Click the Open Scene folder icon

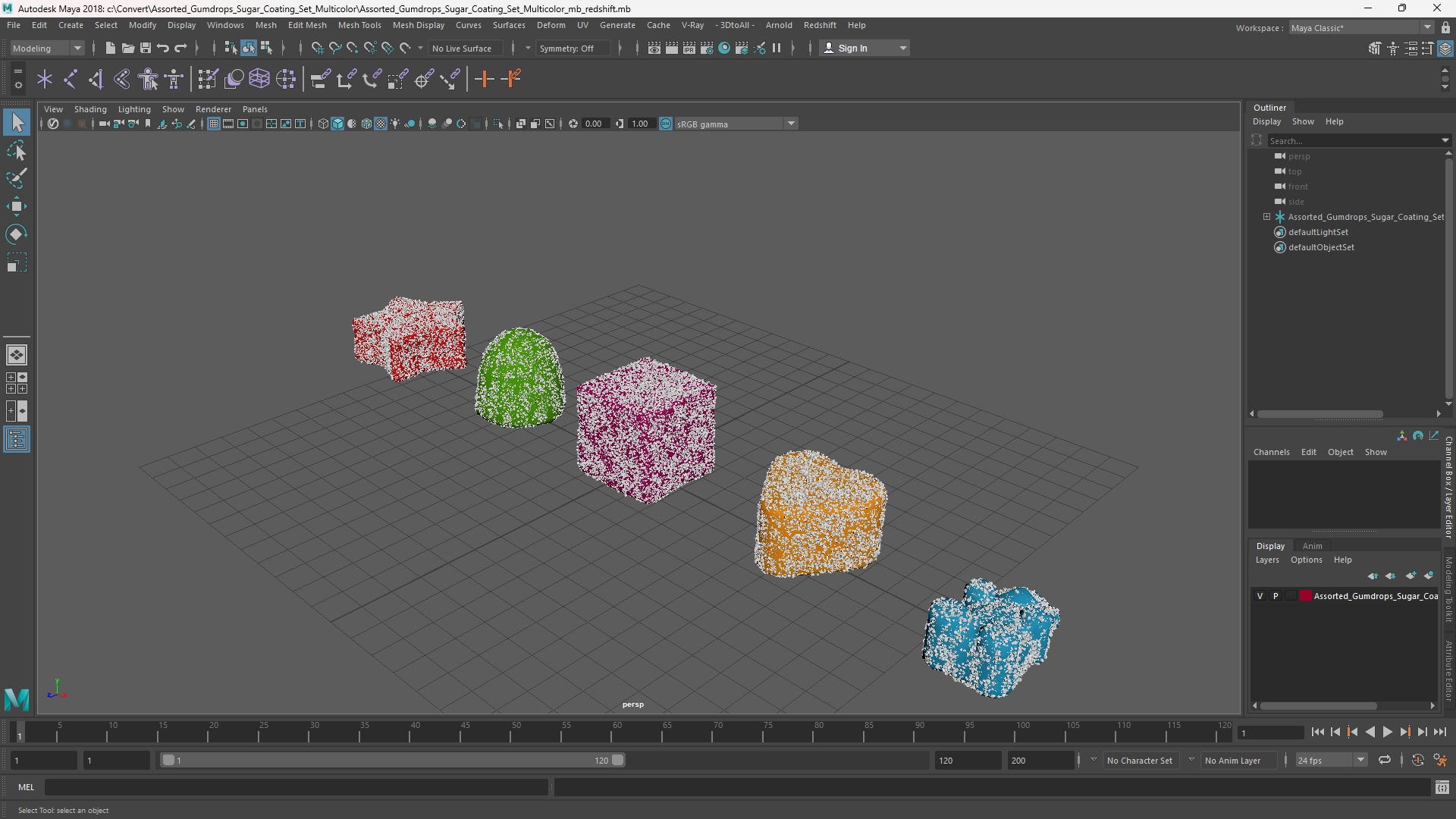coord(127,48)
